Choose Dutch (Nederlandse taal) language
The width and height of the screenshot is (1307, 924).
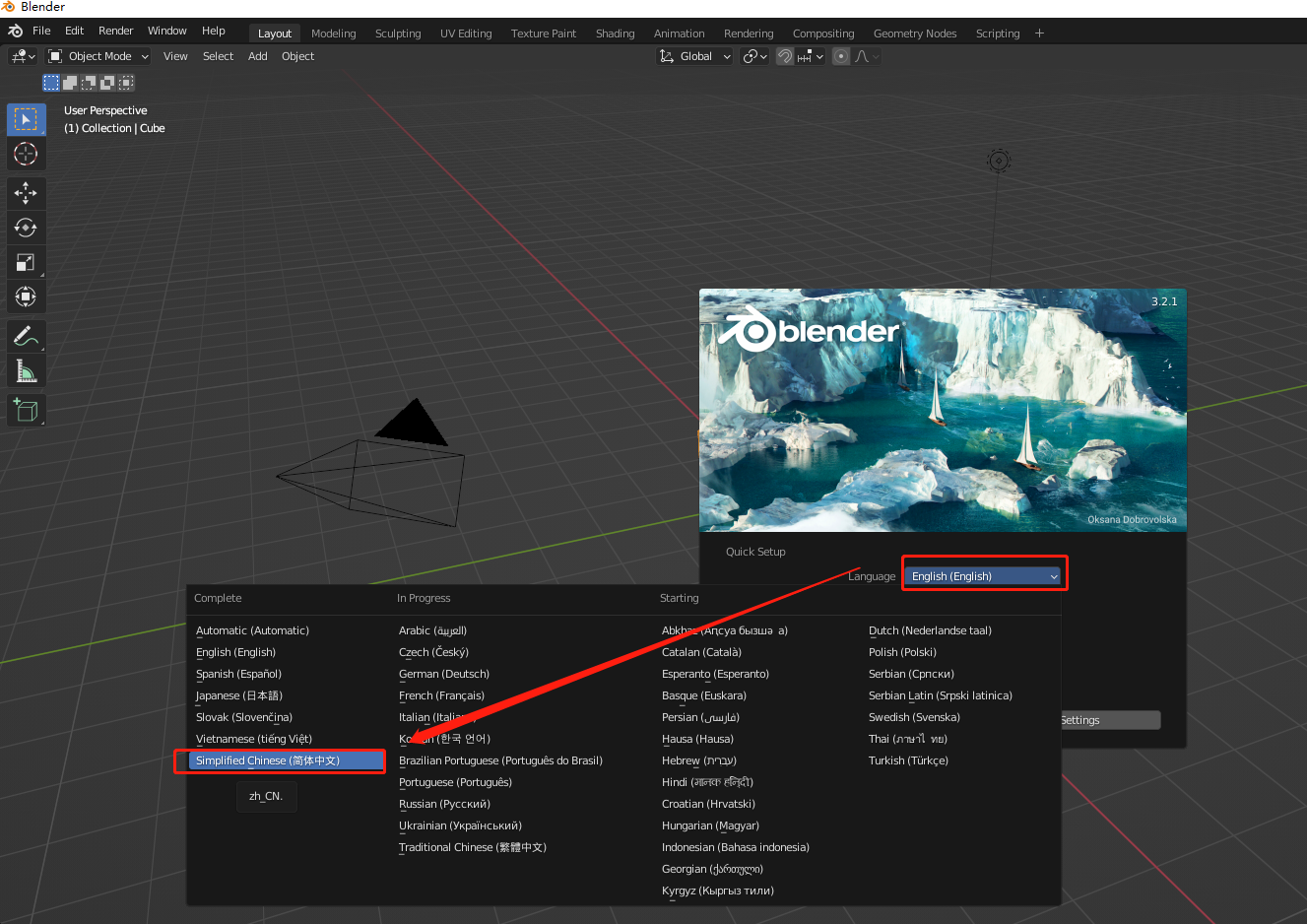click(930, 630)
